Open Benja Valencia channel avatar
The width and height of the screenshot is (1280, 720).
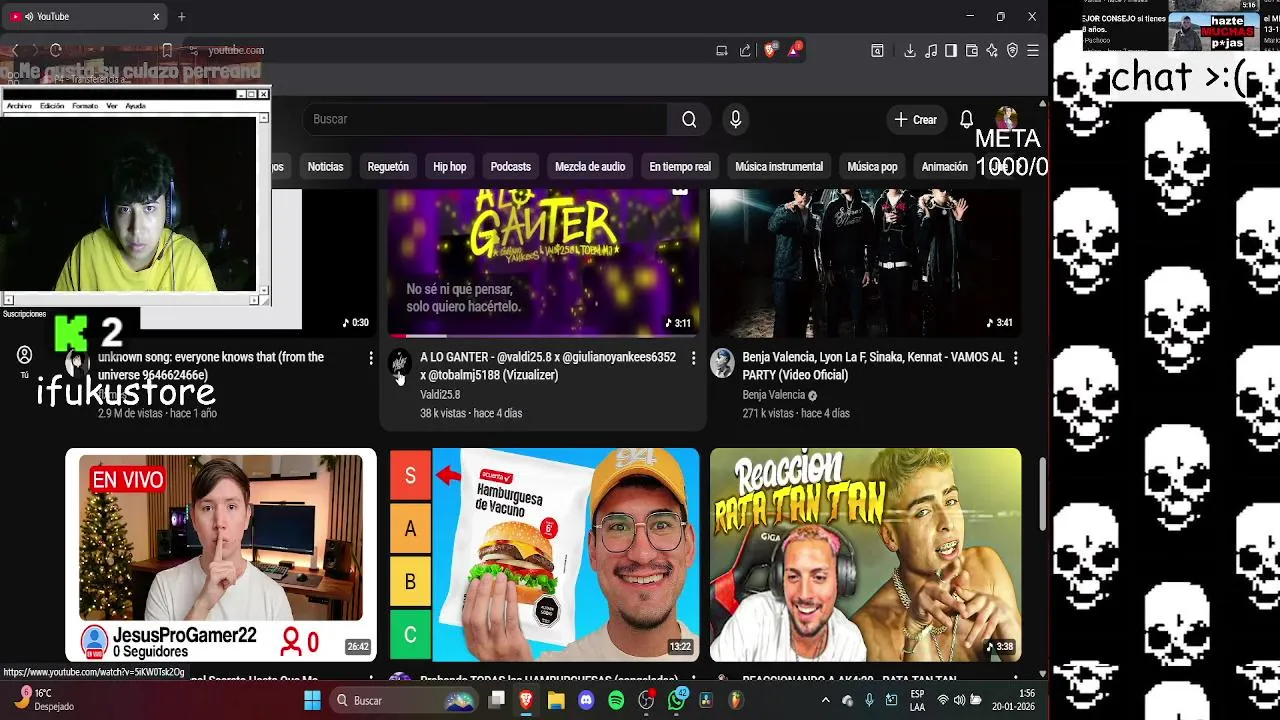point(722,363)
